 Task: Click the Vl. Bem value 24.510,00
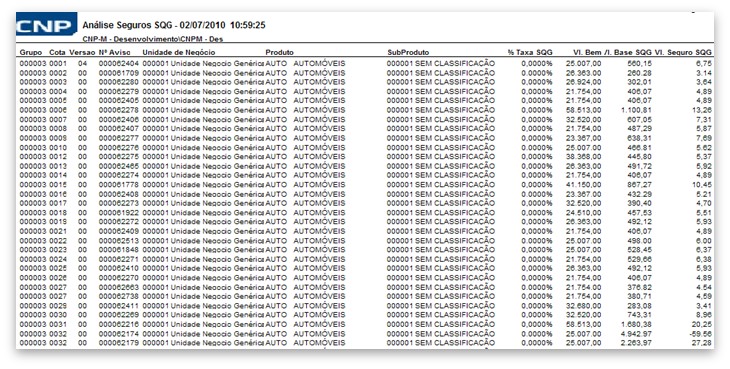click(x=584, y=212)
